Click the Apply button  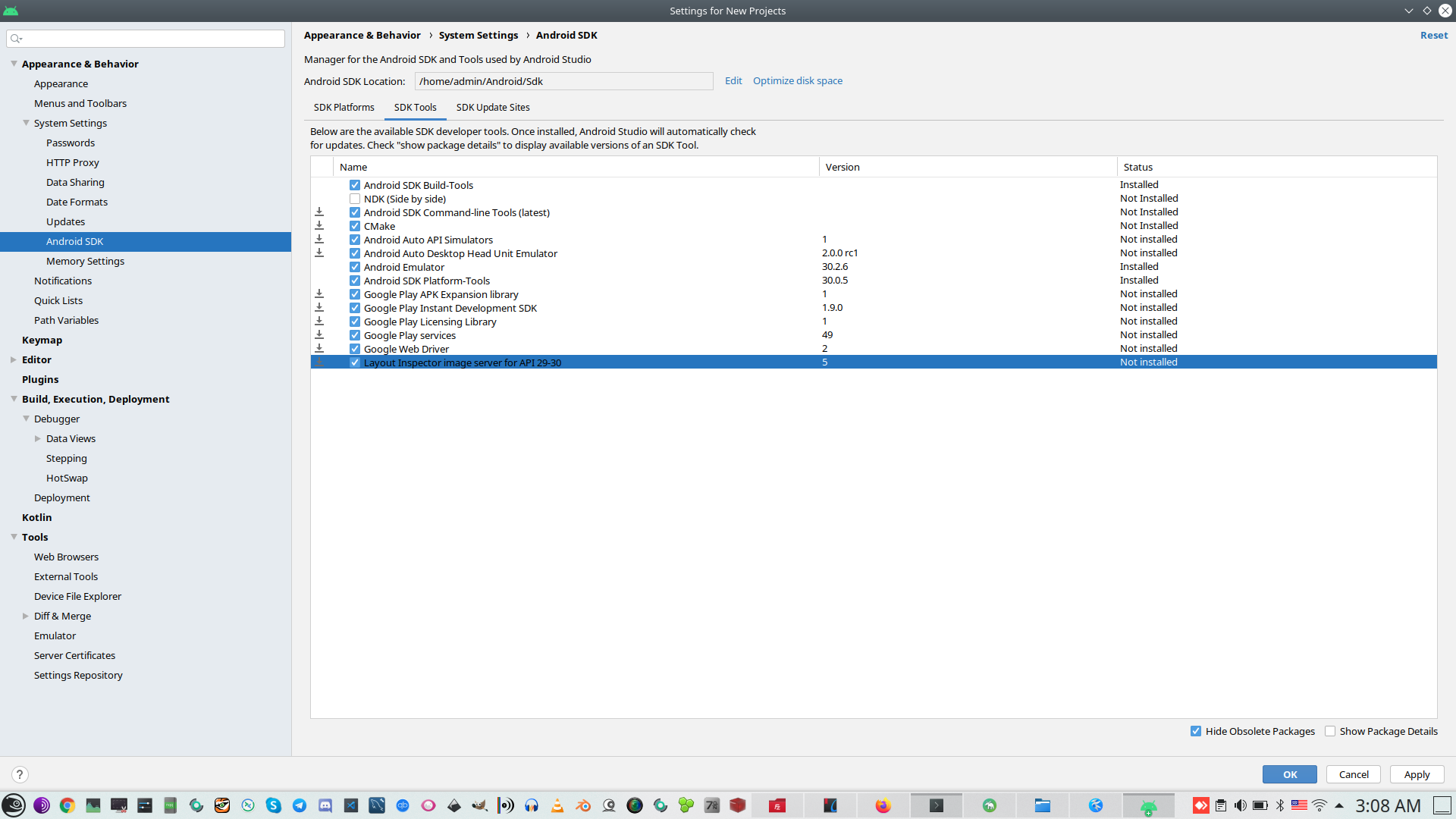tap(1416, 774)
